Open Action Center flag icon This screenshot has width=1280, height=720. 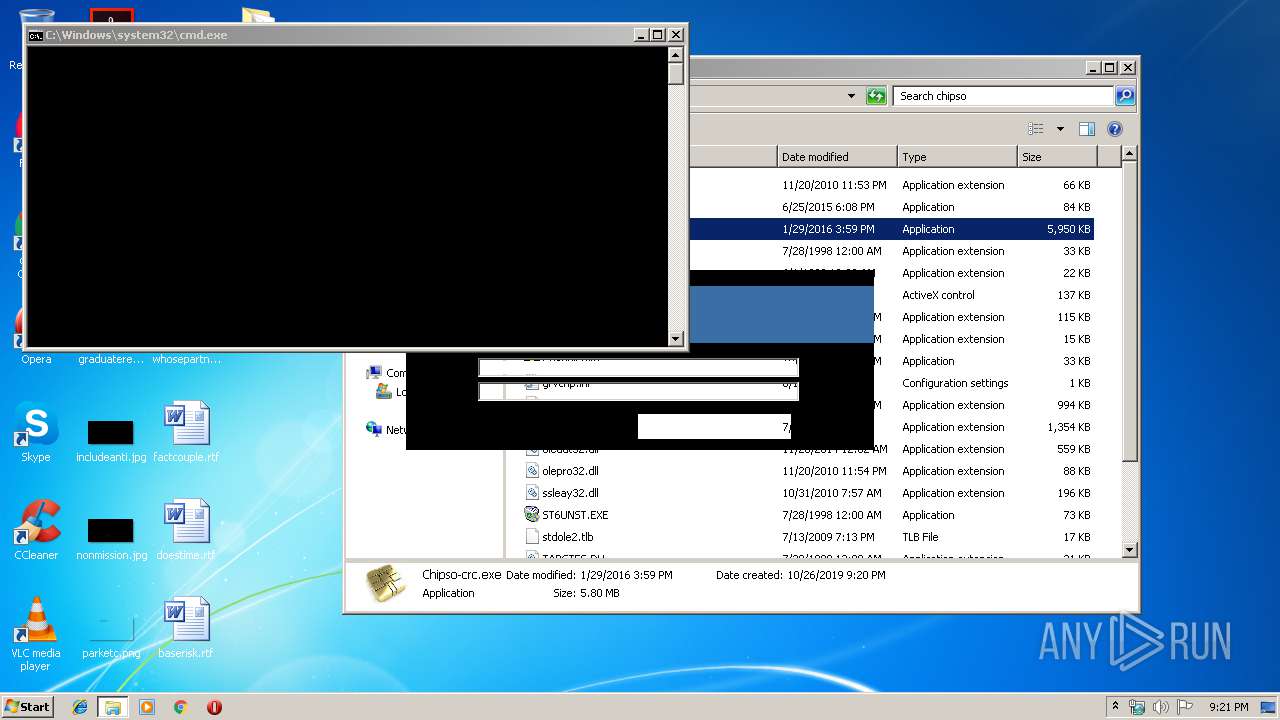(x=1185, y=707)
